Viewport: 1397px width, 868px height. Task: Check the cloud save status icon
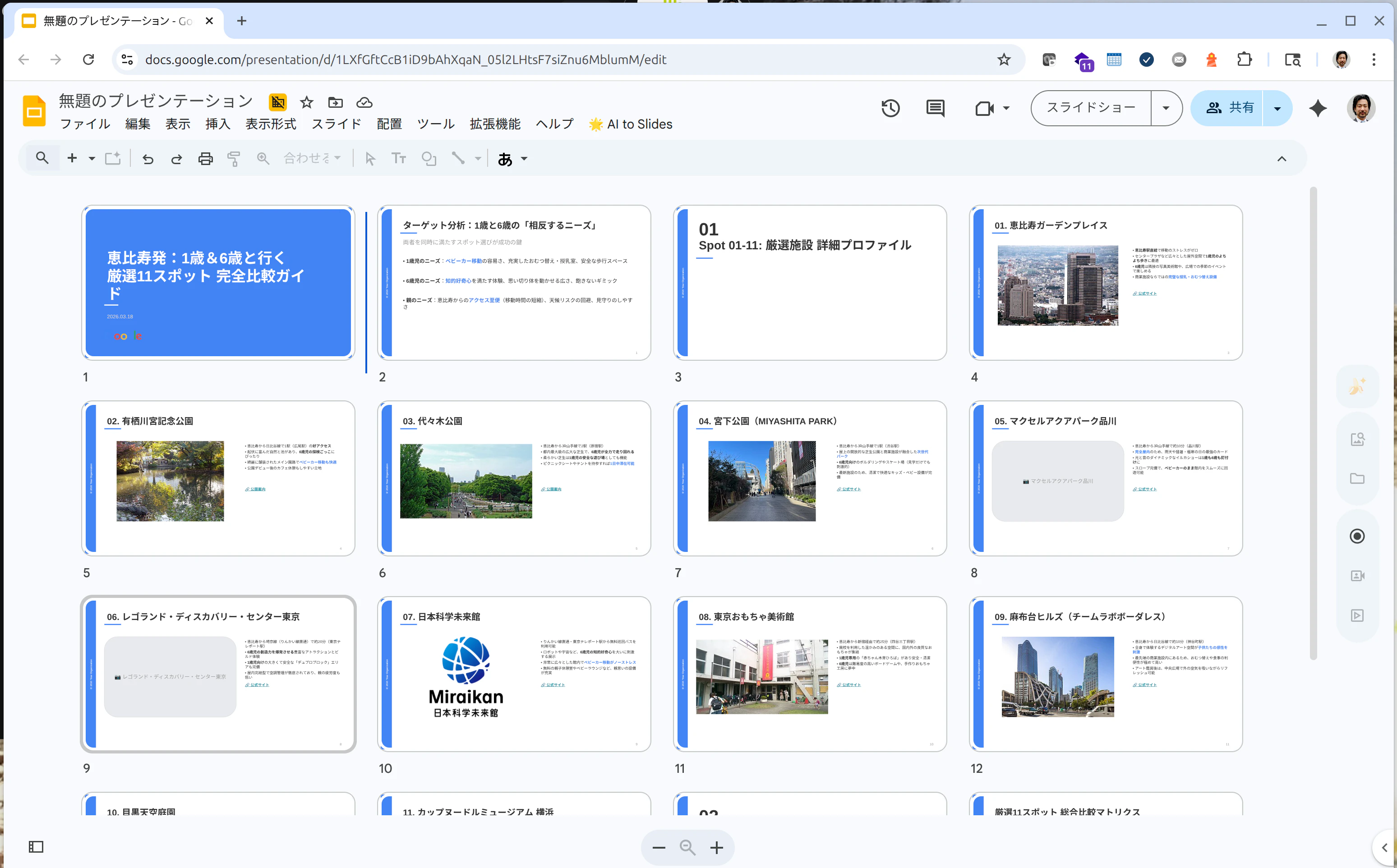click(x=364, y=103)
